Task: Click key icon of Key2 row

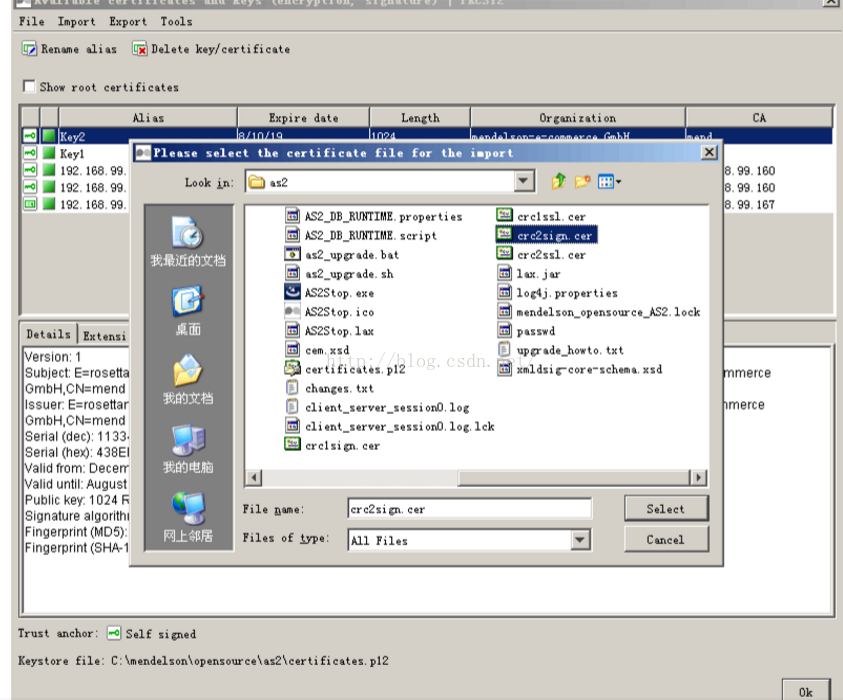Action: click(30, 136)
